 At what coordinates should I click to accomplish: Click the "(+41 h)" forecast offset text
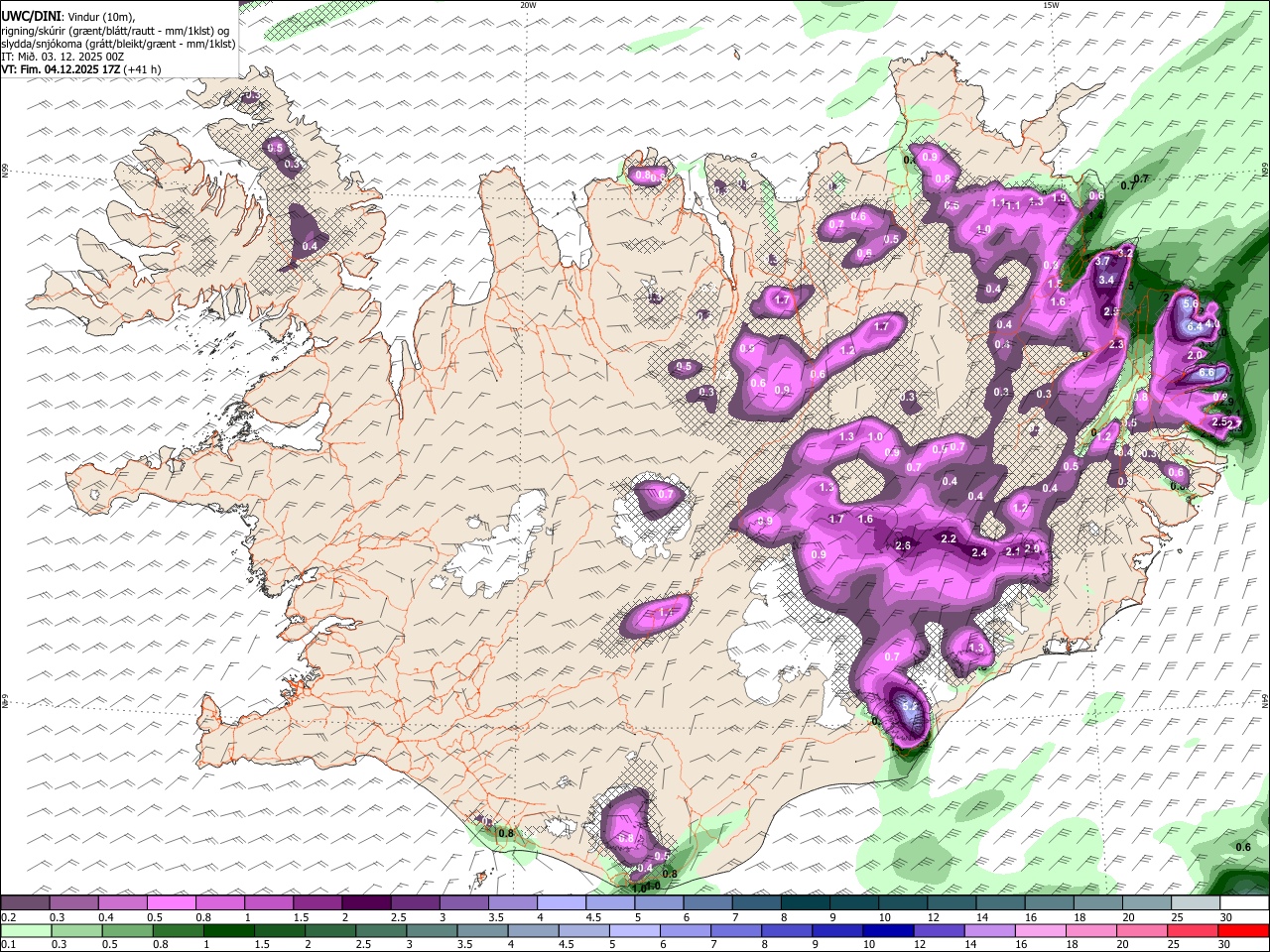[x=142, y=69]
